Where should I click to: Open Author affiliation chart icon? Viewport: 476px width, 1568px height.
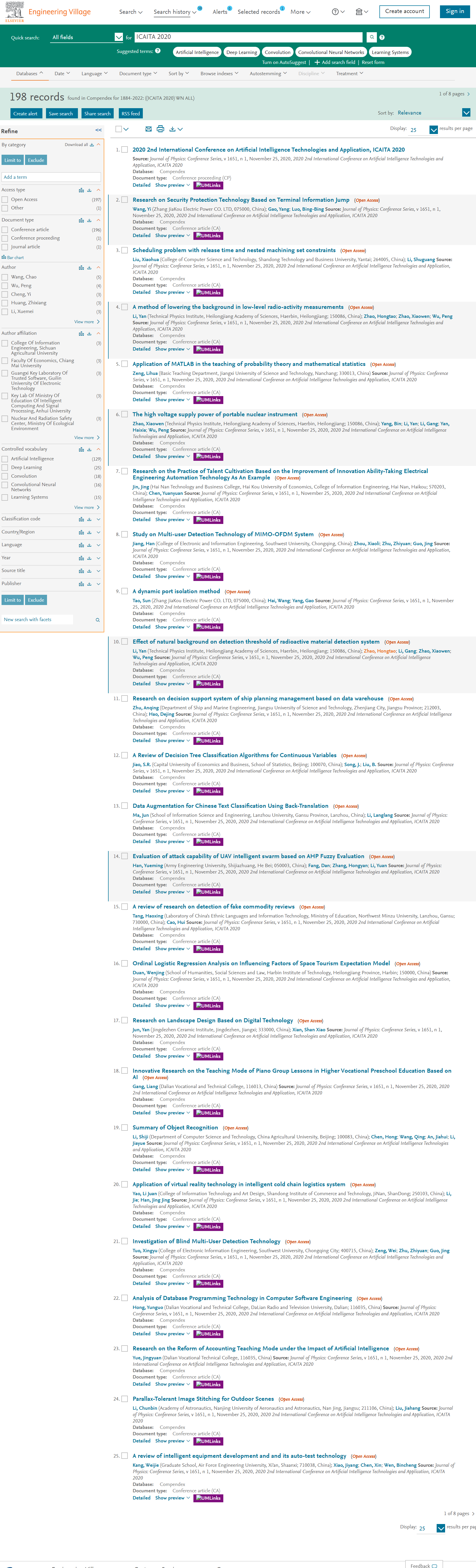82,333
